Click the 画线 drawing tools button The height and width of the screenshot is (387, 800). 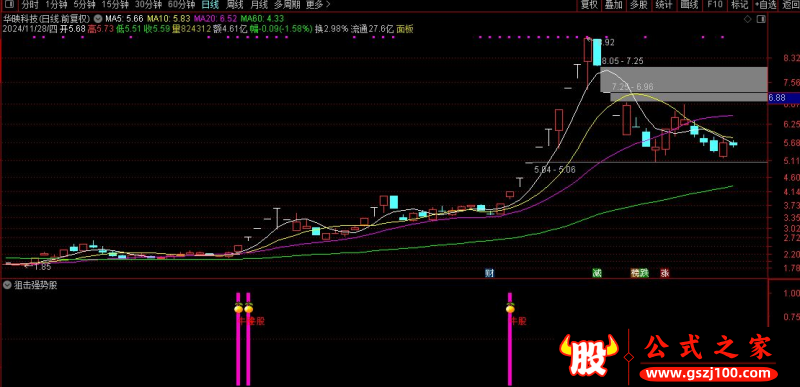pos(689,5)
